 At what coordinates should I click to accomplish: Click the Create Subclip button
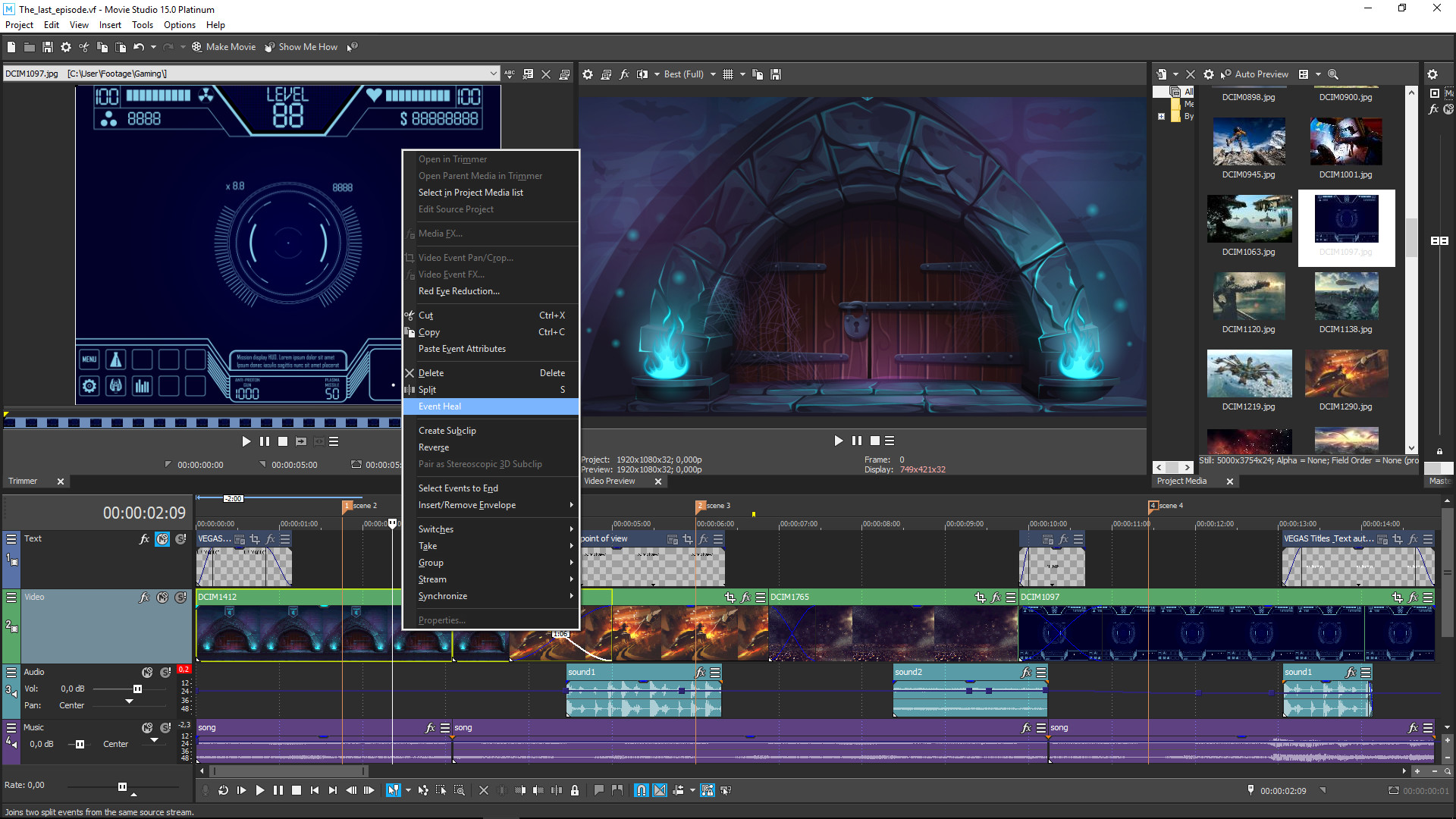(447, 430)
